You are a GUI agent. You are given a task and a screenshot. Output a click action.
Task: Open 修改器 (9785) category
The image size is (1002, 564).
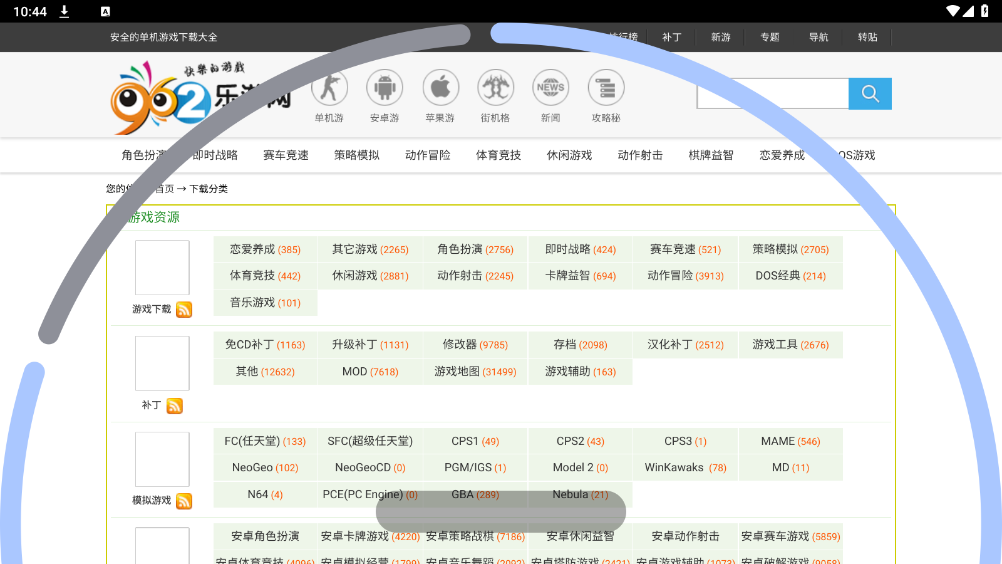475,345
